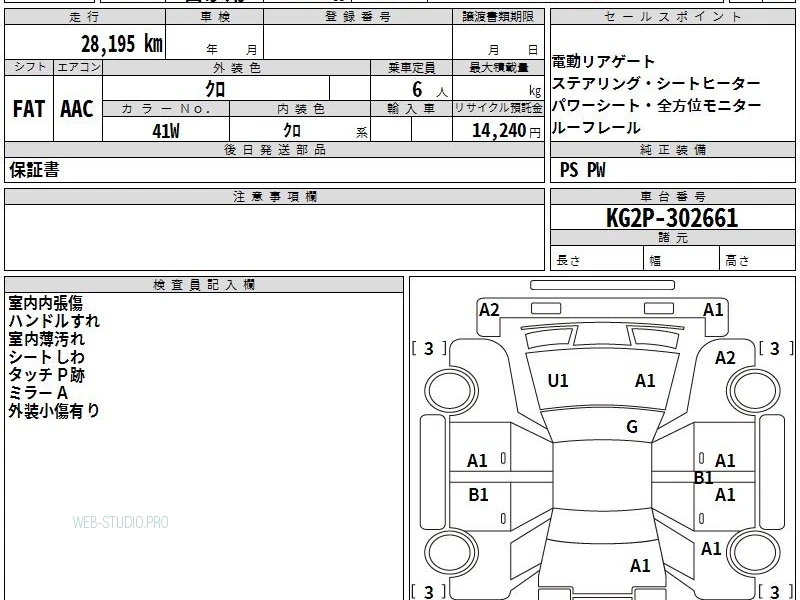Select interior color value クロ under 内装色
The width and height of the screenshot is (800, 600).
point(292,131)
